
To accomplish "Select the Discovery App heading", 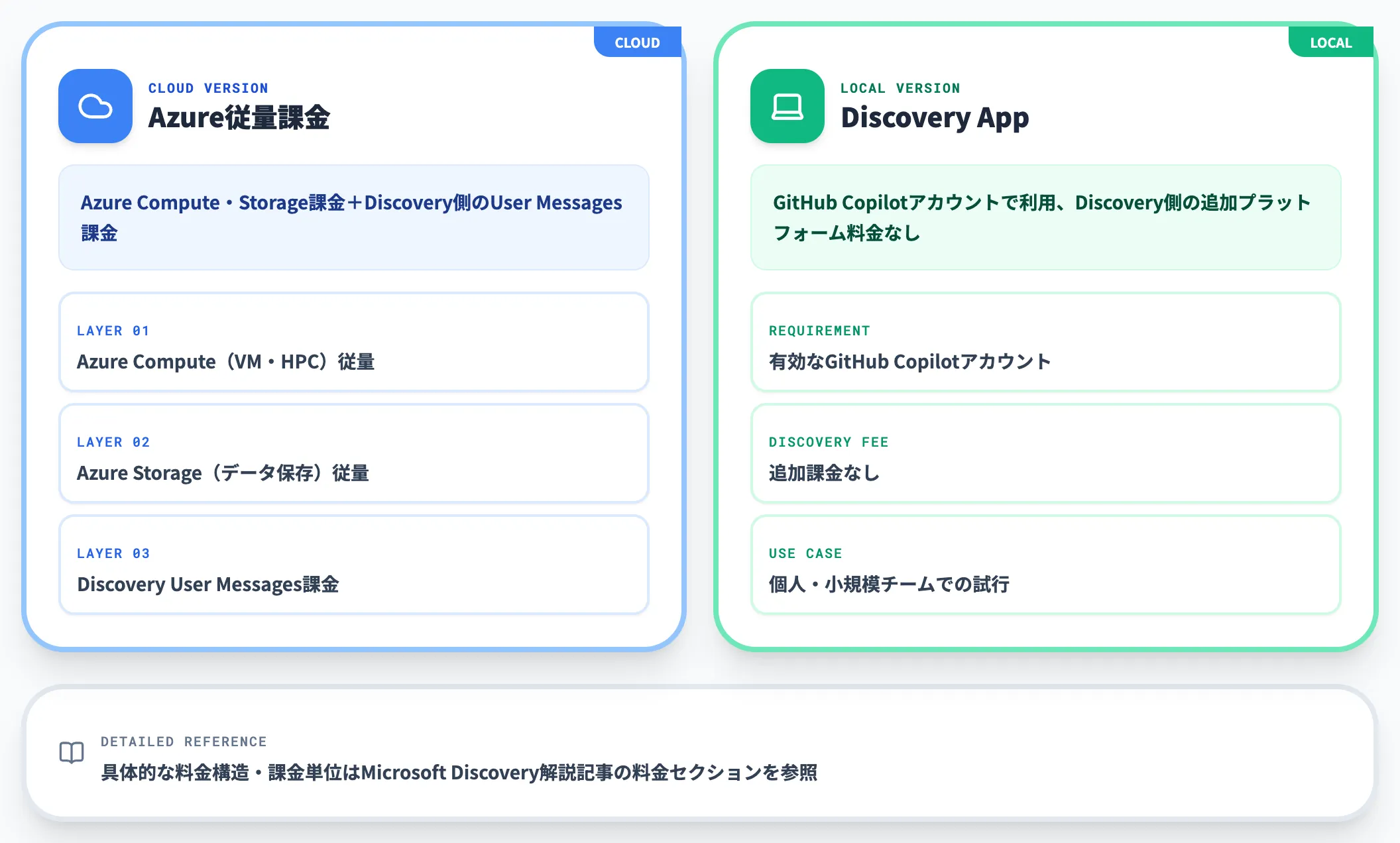I will click(x=935, y=118).
